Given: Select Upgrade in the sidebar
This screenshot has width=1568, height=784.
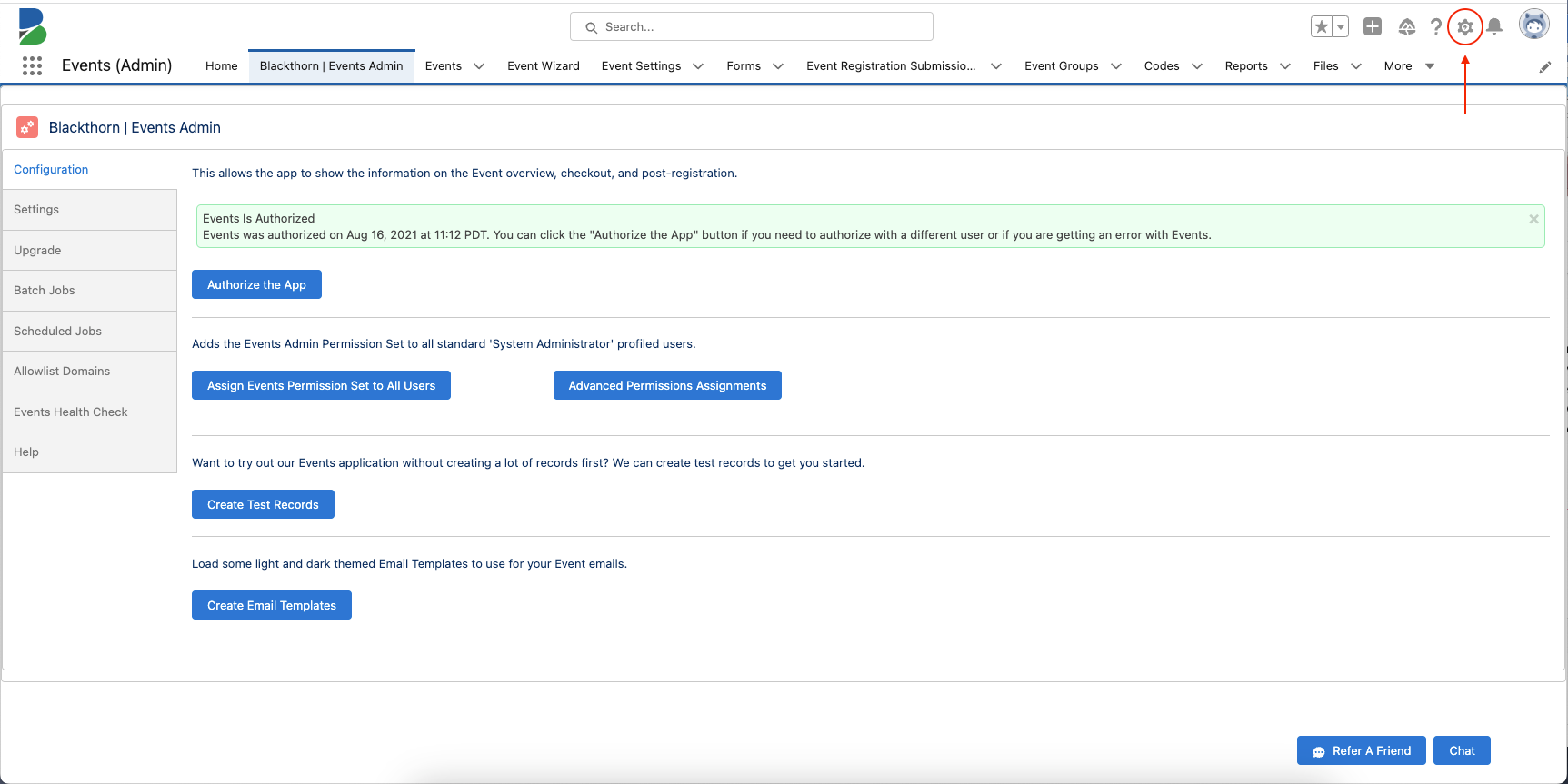Looking at the screenshot, I should 89,251.
